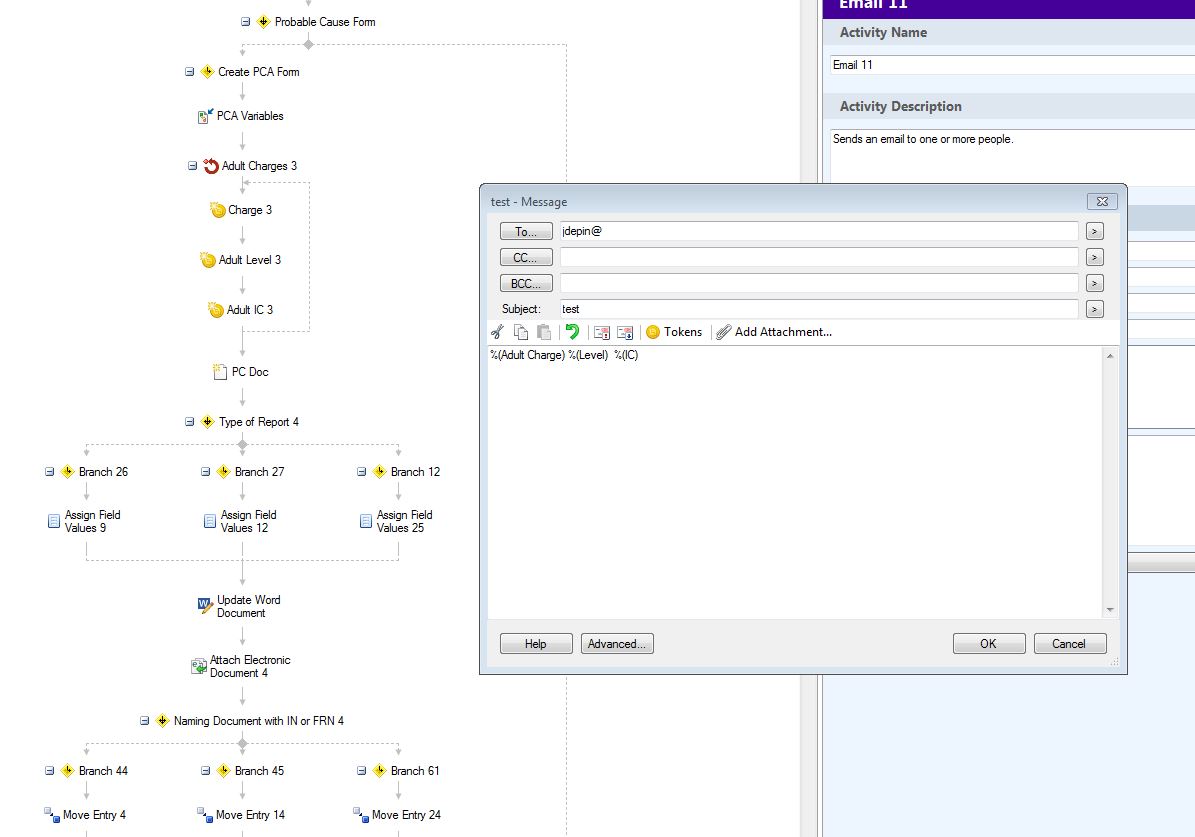This screenshot has width=1195, height=837.
Task: Select the PC Doc document icon
Action: (x=219, y=372)
